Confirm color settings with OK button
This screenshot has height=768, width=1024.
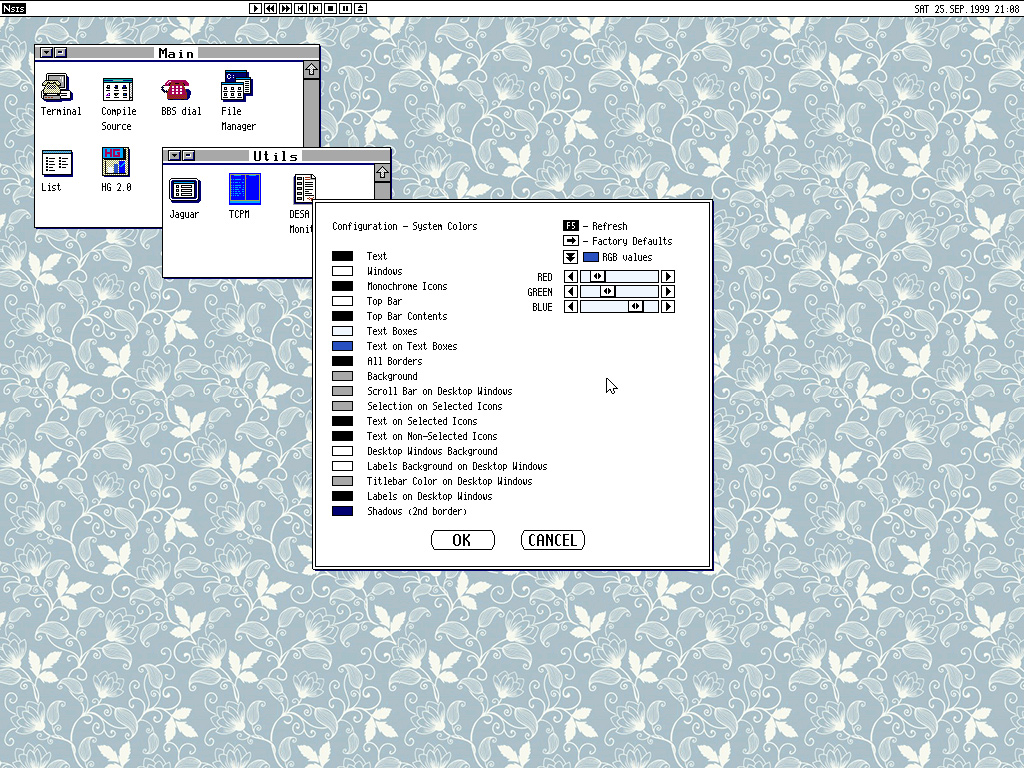pos(462,540)
